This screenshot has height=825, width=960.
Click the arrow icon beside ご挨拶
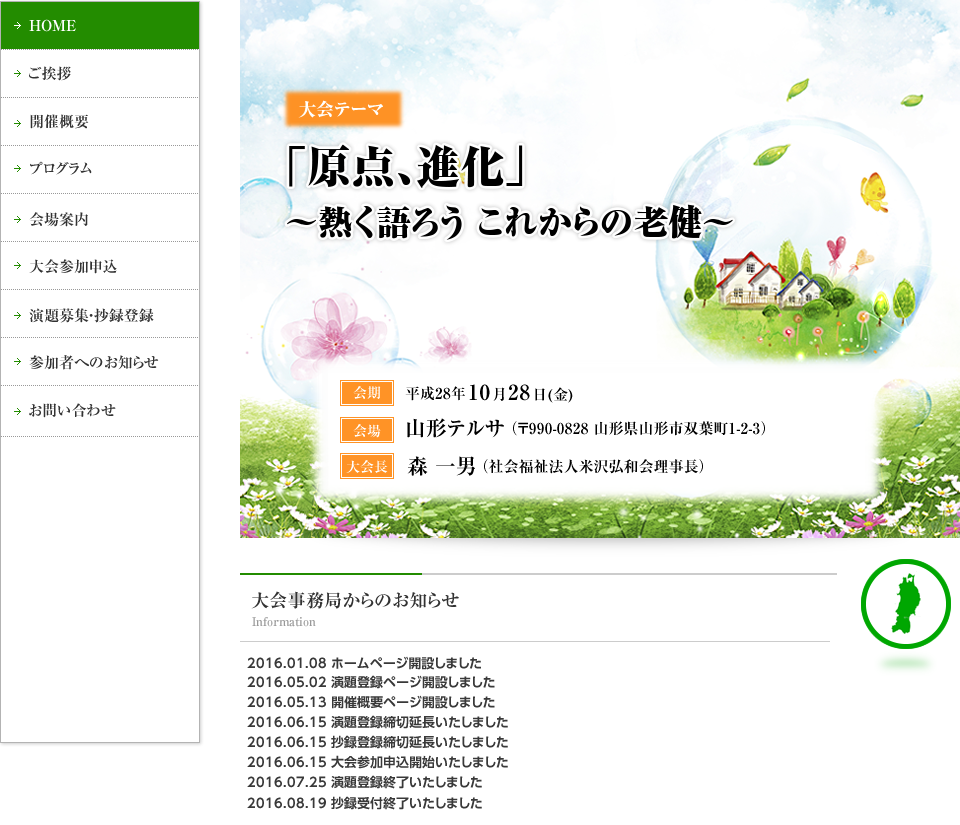pos(17,73)
